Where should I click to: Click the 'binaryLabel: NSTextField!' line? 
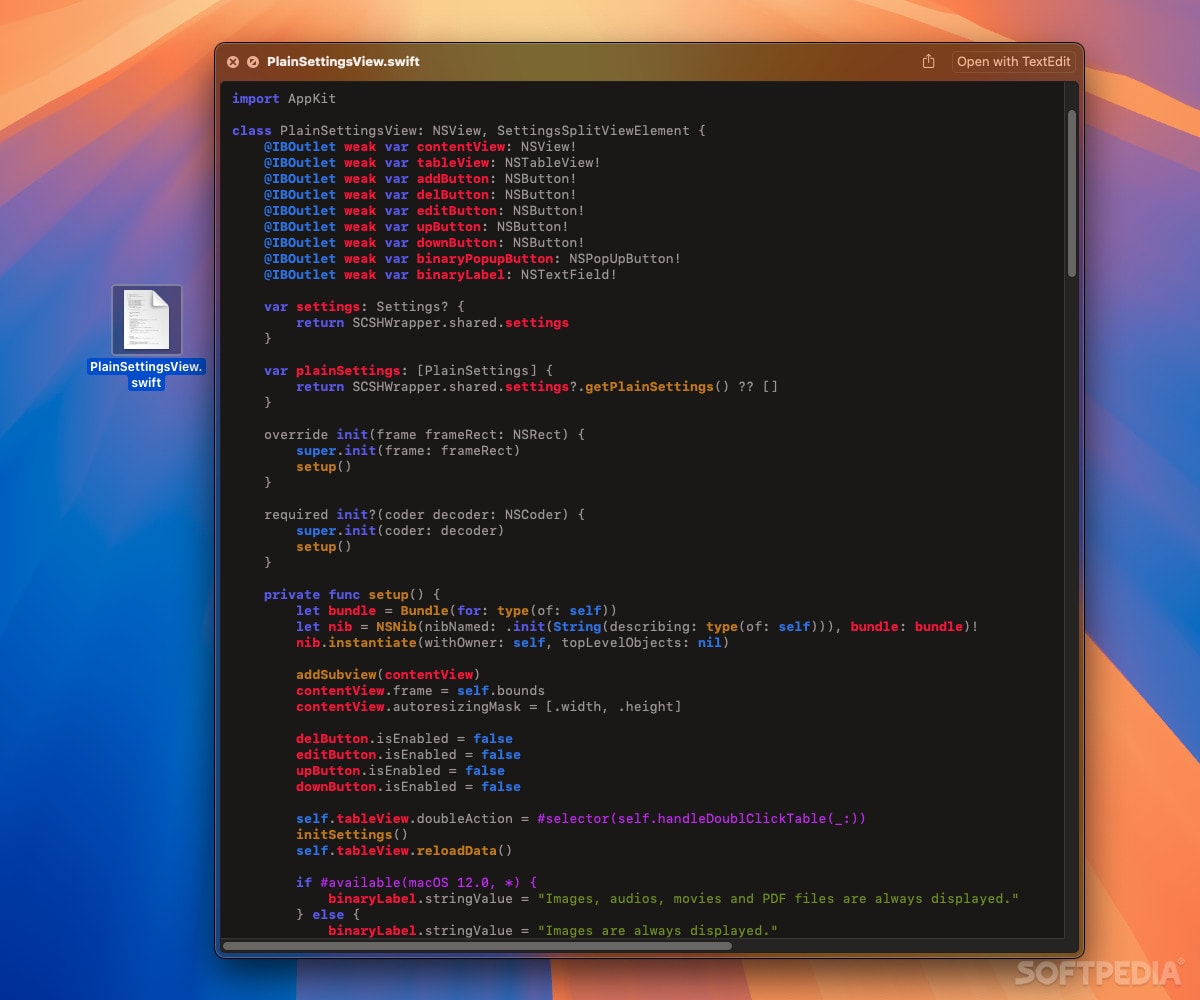440,275
